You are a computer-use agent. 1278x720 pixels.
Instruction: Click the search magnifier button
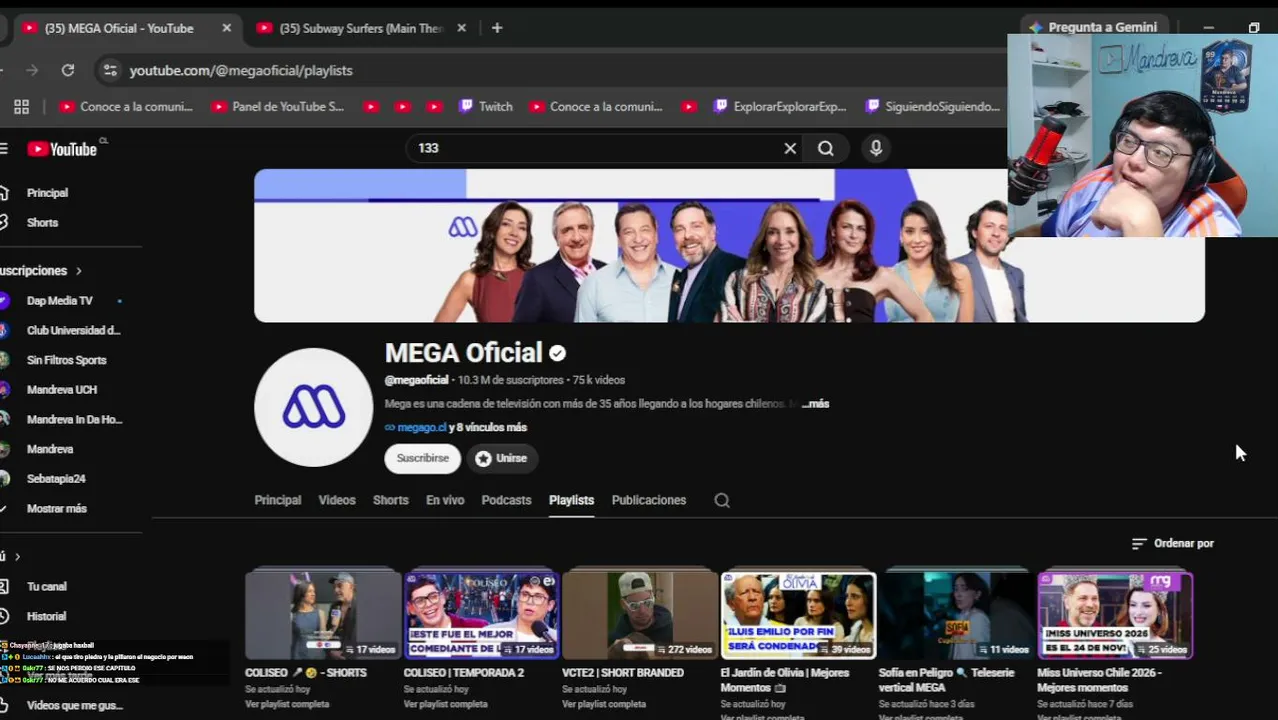click(x=826, y=148)
